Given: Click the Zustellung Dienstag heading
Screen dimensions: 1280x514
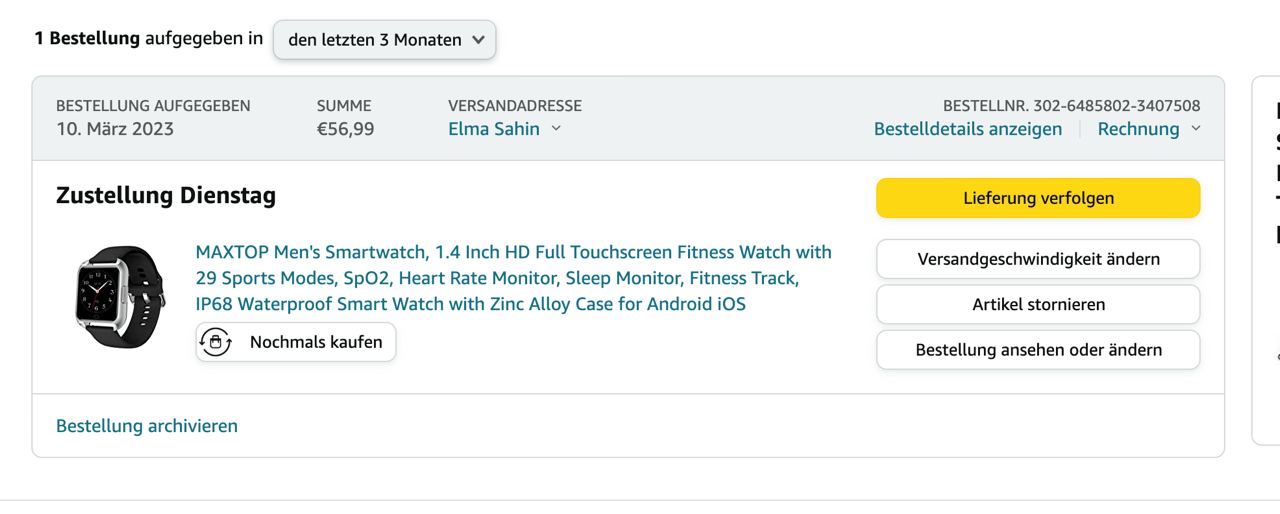Looking at the screenshot, I should click(x=166, y=196).
